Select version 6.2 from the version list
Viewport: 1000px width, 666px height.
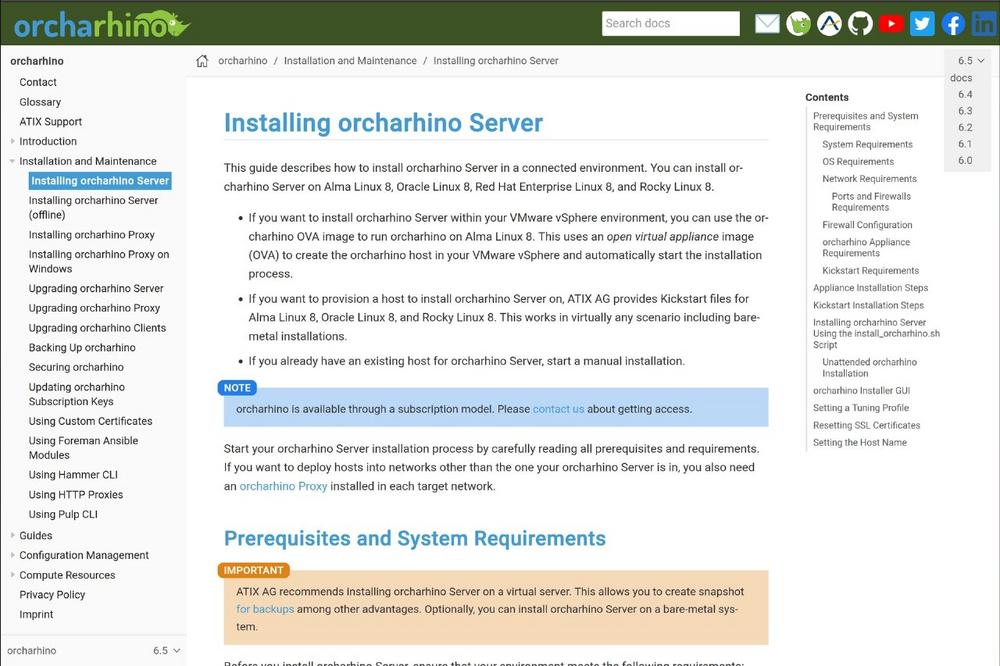coord(965,128)
